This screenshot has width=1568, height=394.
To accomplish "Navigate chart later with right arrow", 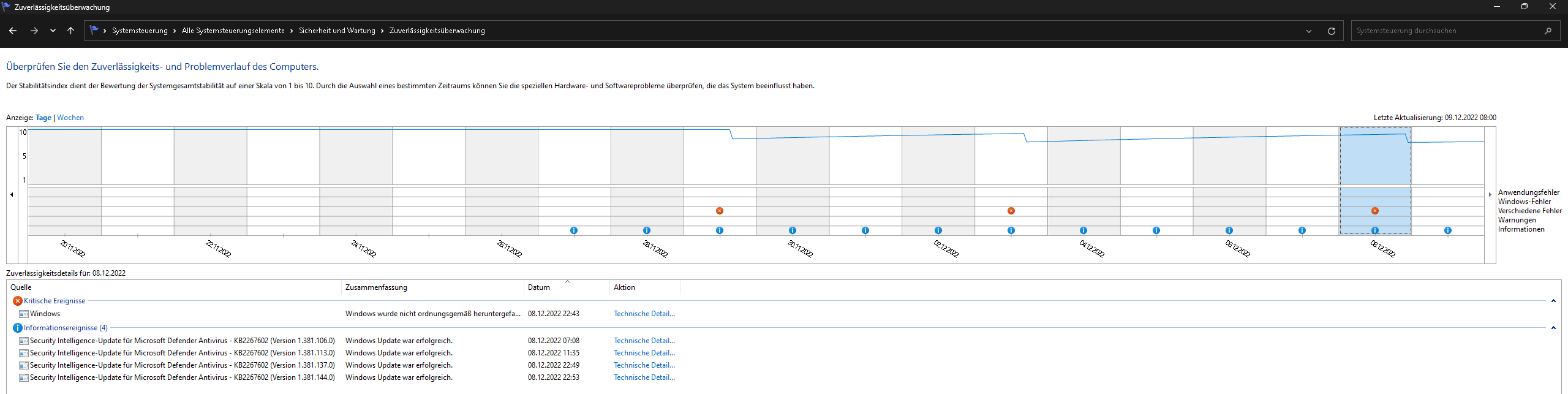I will [x=1490, y=195].
